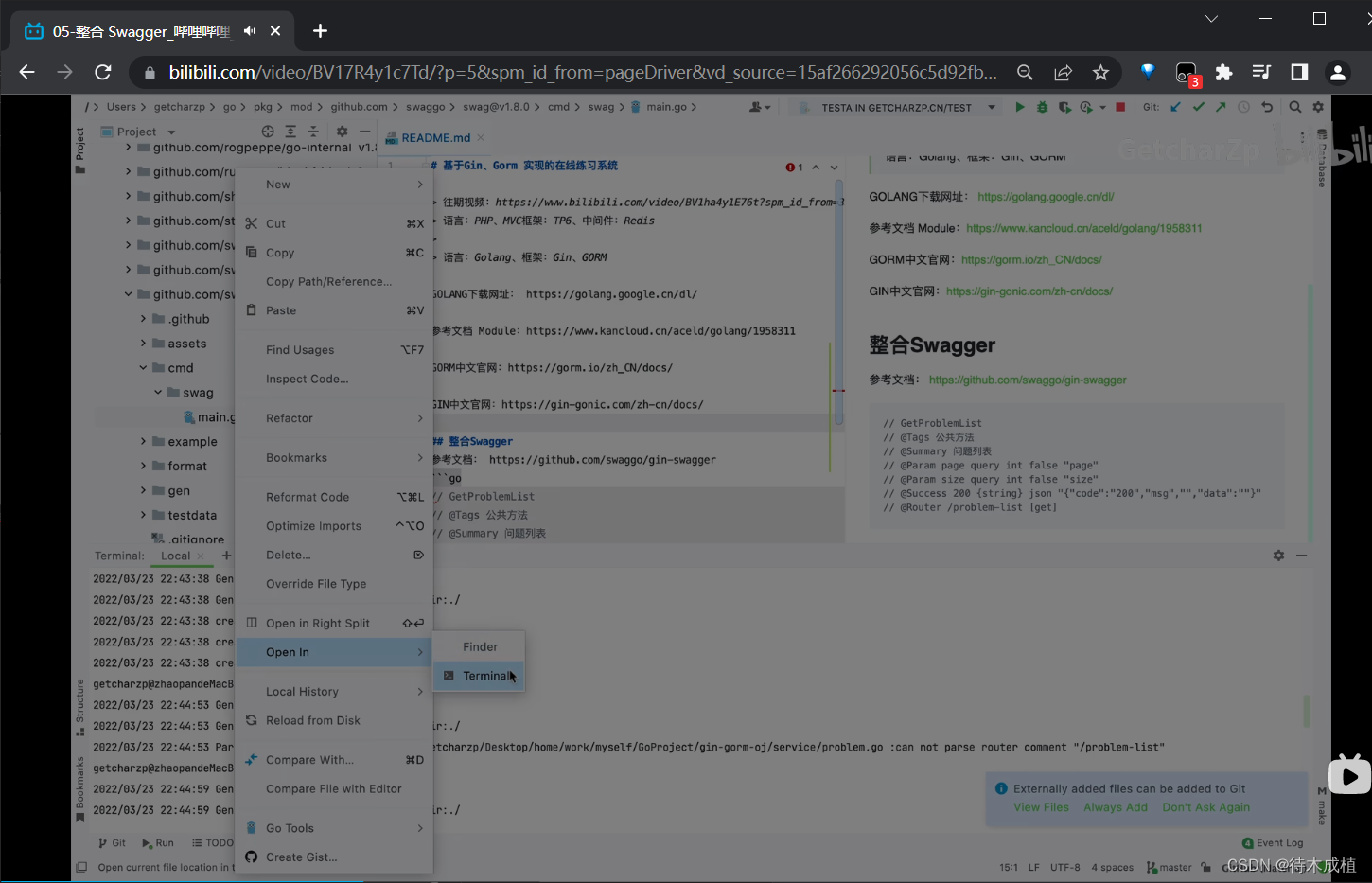
Task: Bookmark this page with the star icon
Action: tap(1100, 72)
